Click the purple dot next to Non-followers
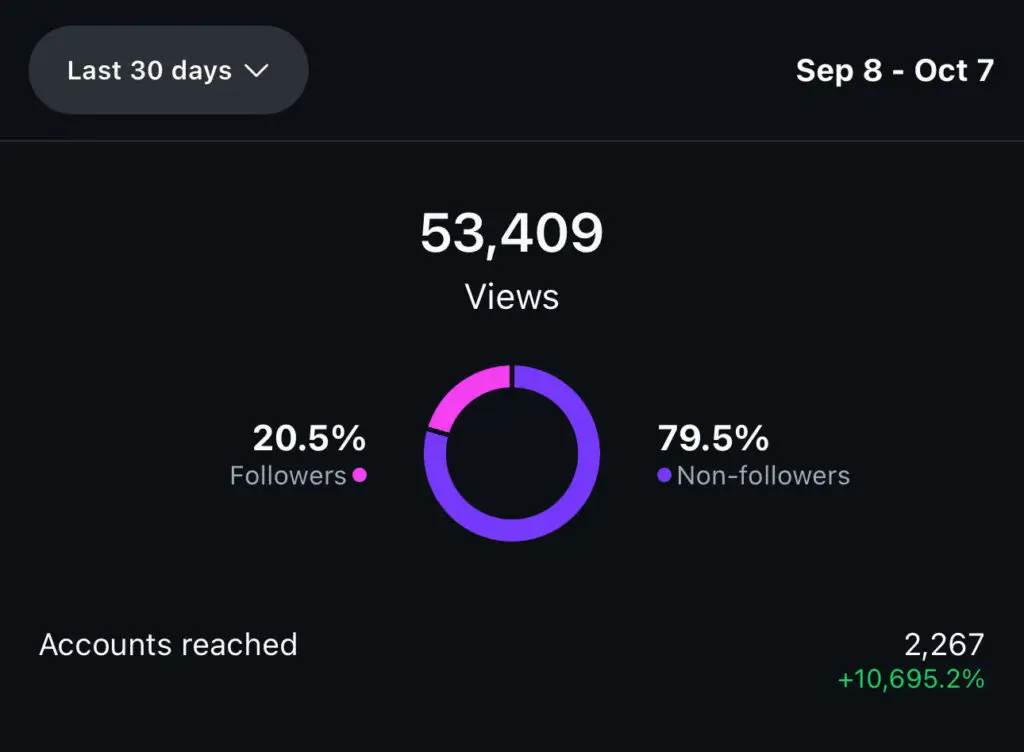 [664, 475]
